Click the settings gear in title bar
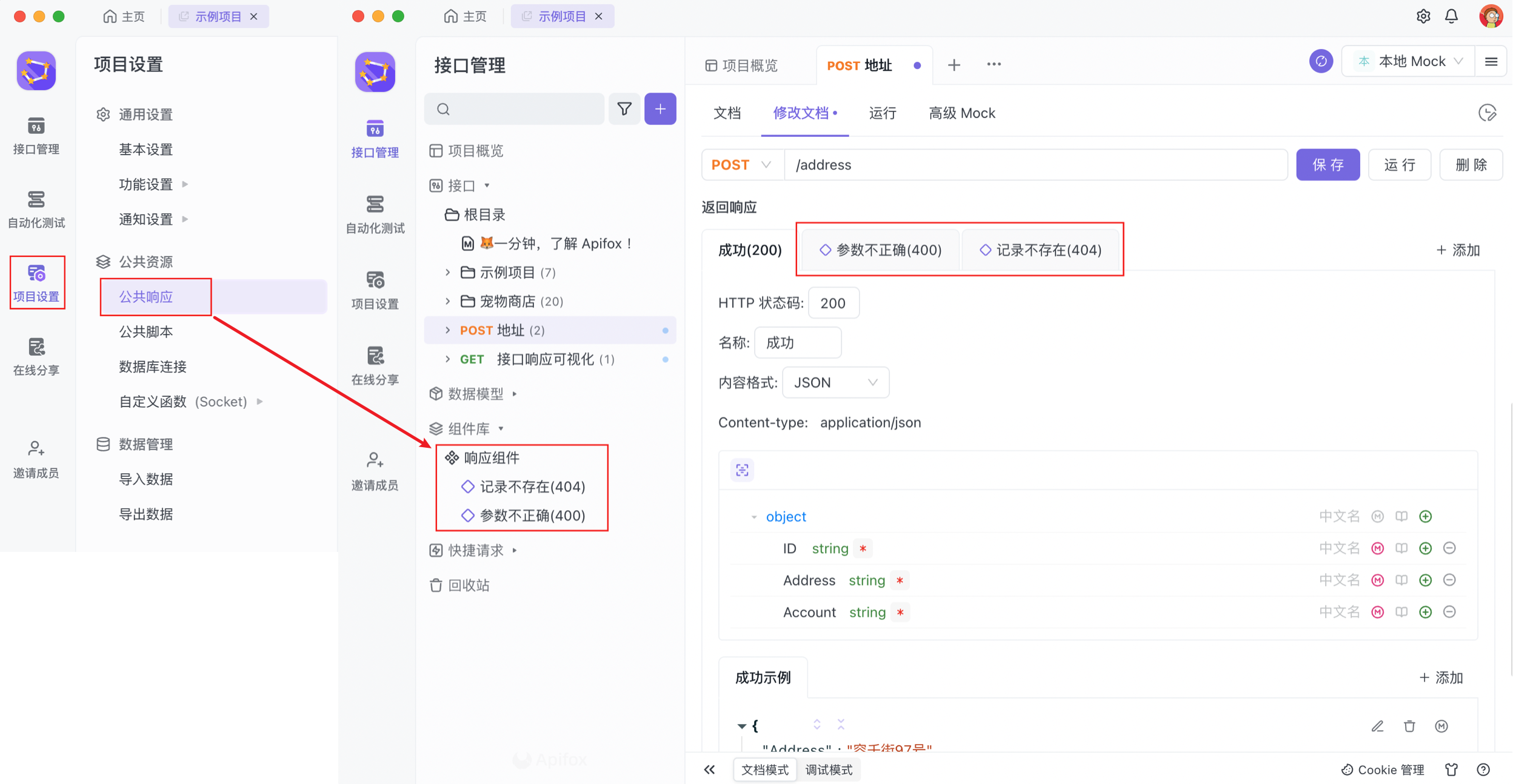 (1423, 16)
